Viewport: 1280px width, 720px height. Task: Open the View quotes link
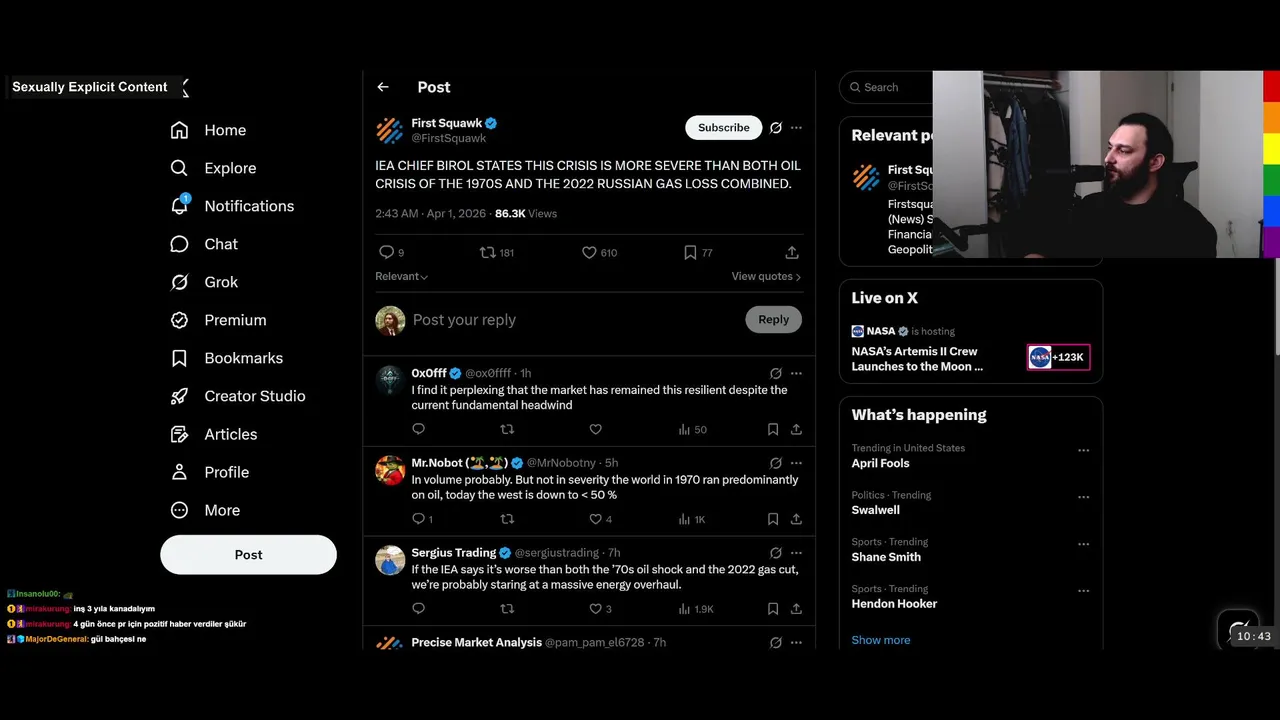(x=766, y=276)
